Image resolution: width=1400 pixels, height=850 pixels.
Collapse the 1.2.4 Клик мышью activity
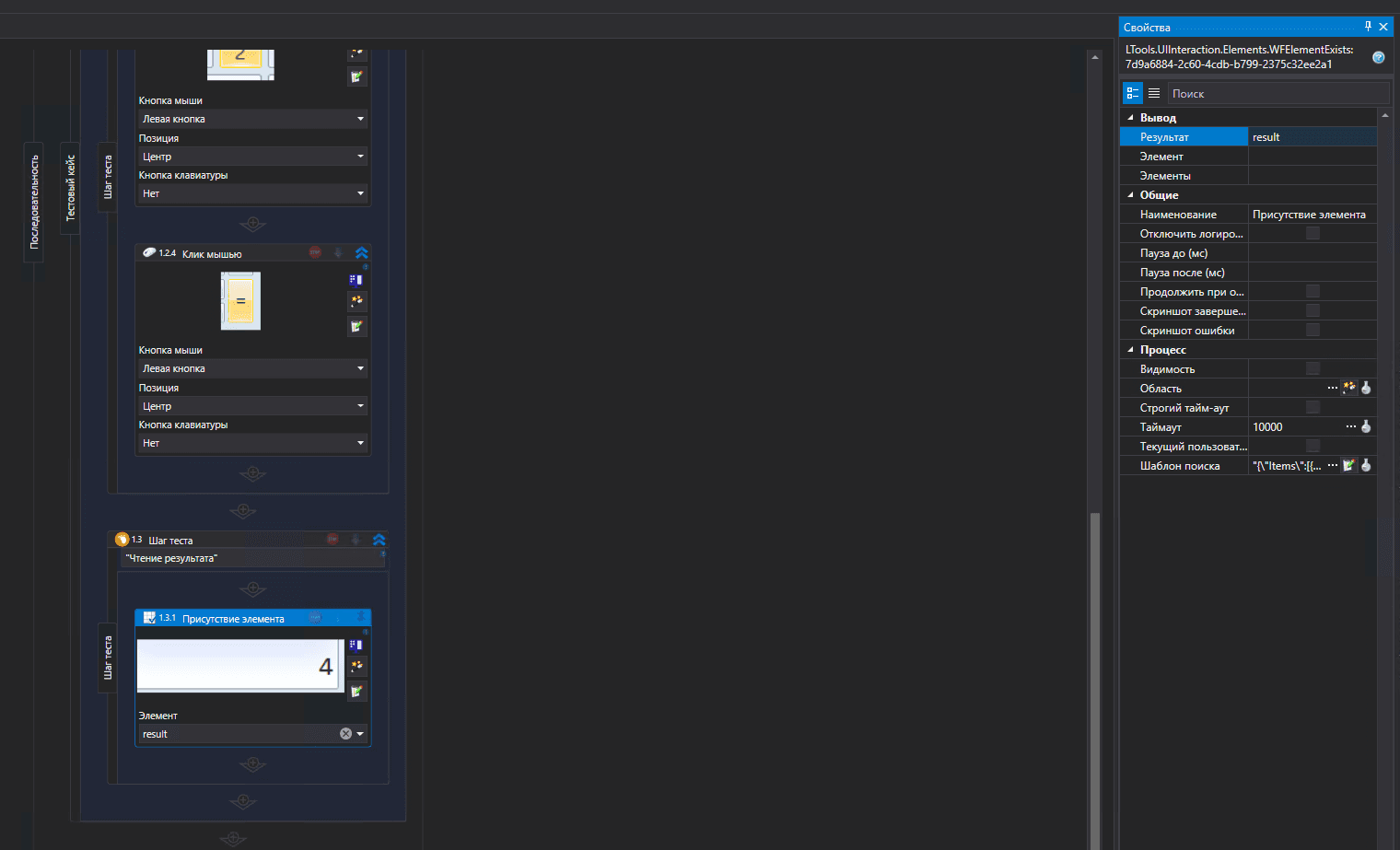361,252
